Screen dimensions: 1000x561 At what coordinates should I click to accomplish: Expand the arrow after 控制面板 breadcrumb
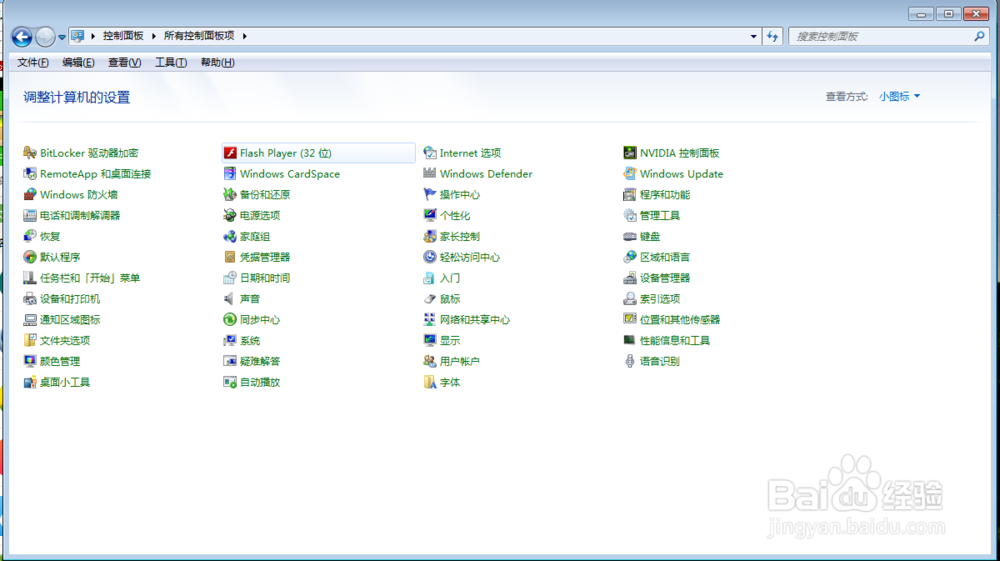154,36
